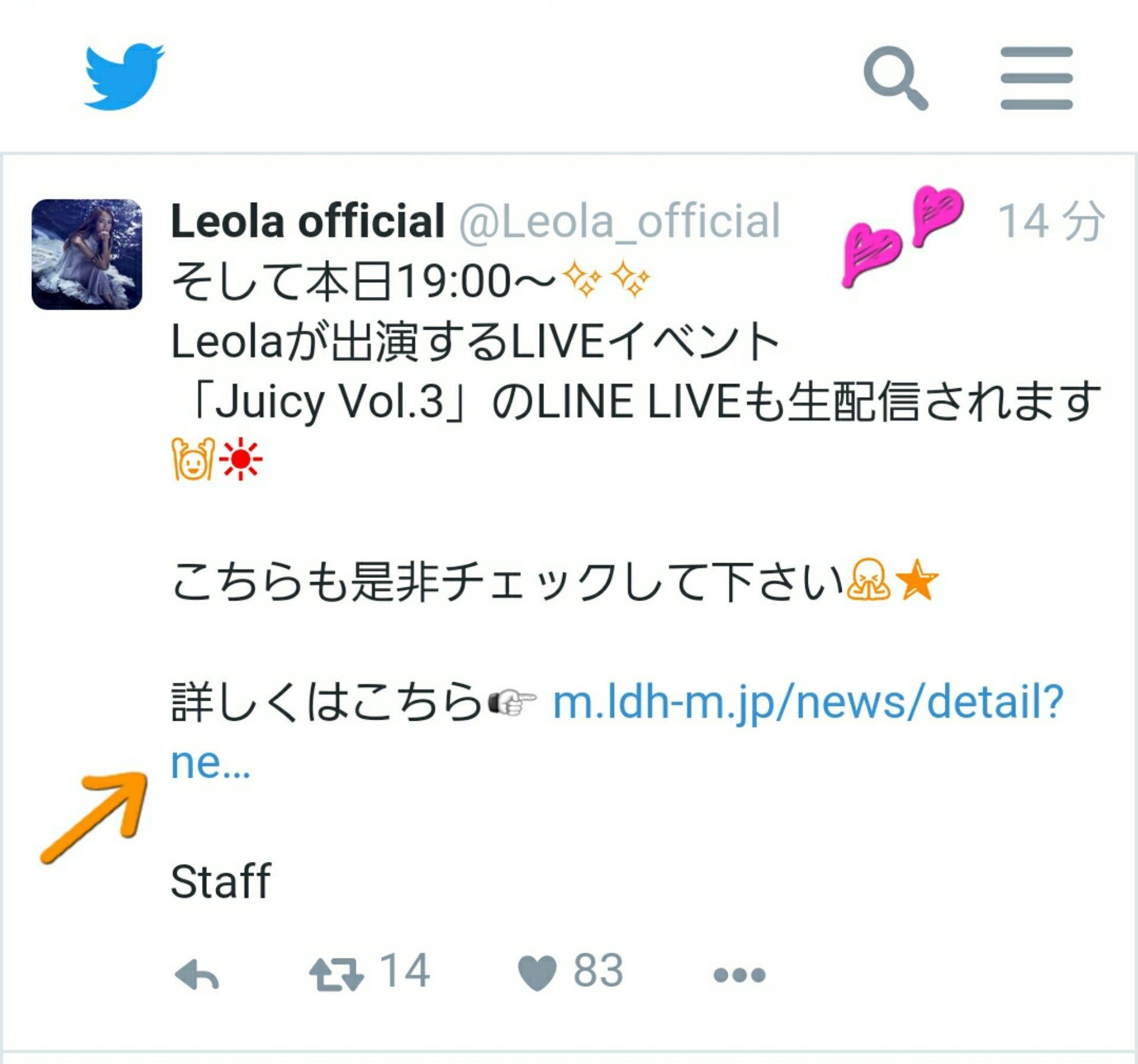Select the "Staff" signature text
The image size is (1138, 1064).
pos(220,881)
